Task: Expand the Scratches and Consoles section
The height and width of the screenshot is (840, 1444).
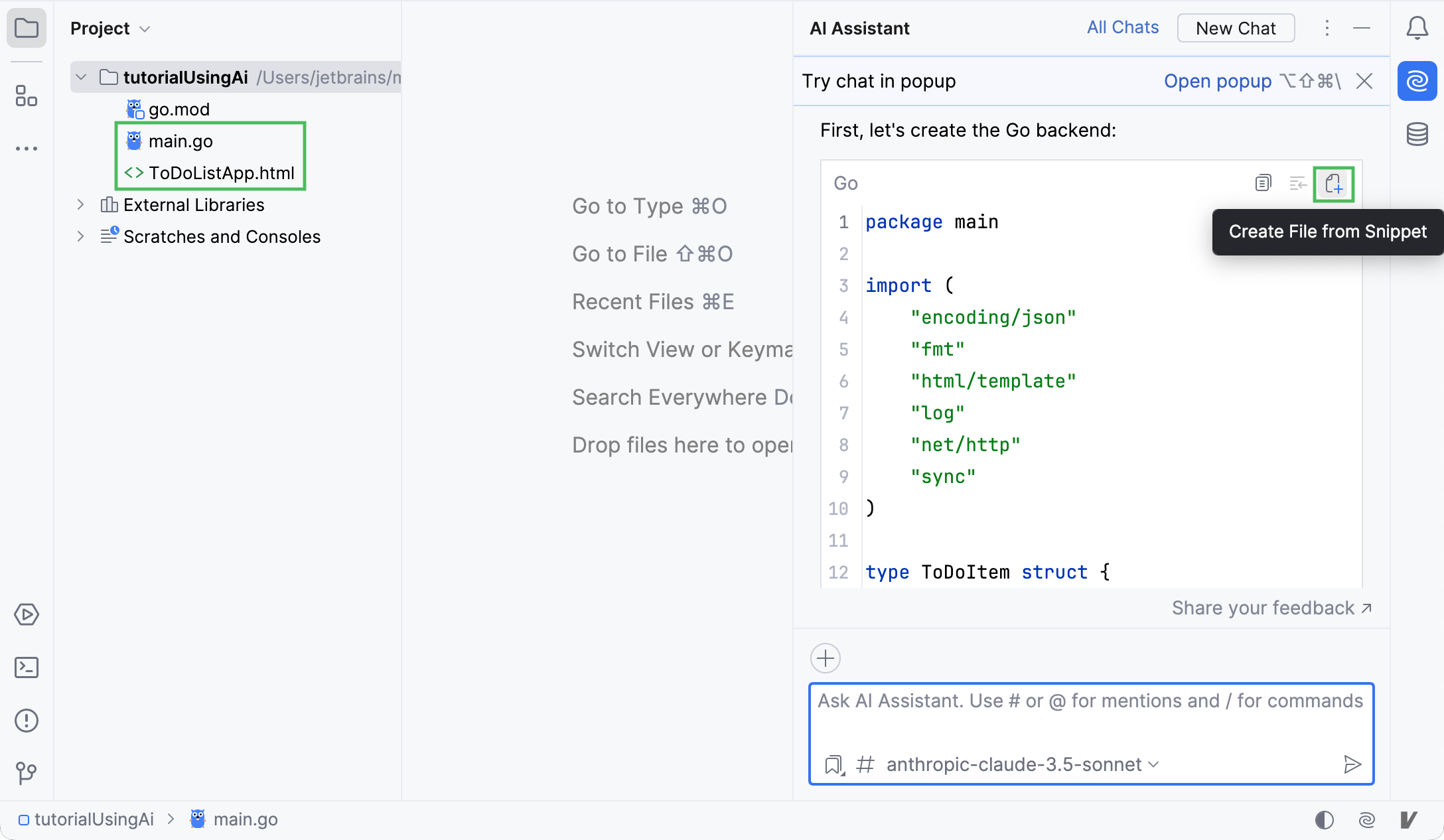Action: (x=80, y=237)
